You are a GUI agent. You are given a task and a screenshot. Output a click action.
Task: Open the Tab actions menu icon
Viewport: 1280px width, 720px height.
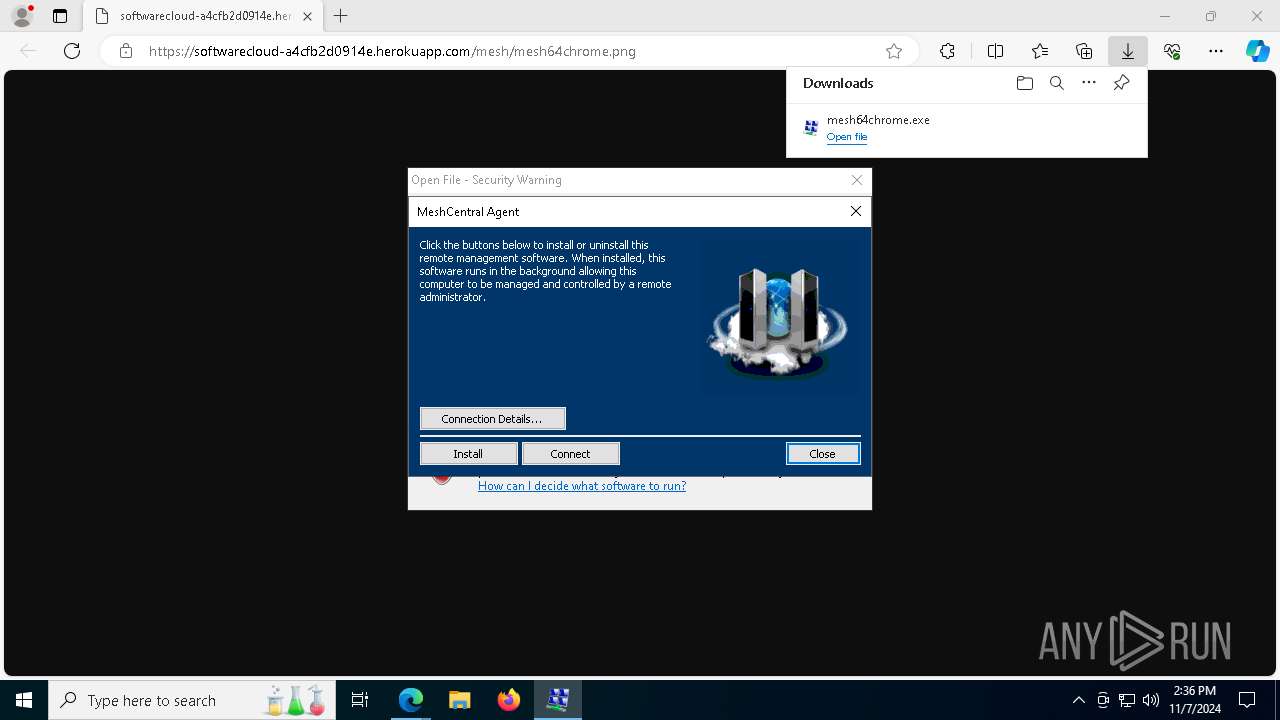click(x=60, y=16)
